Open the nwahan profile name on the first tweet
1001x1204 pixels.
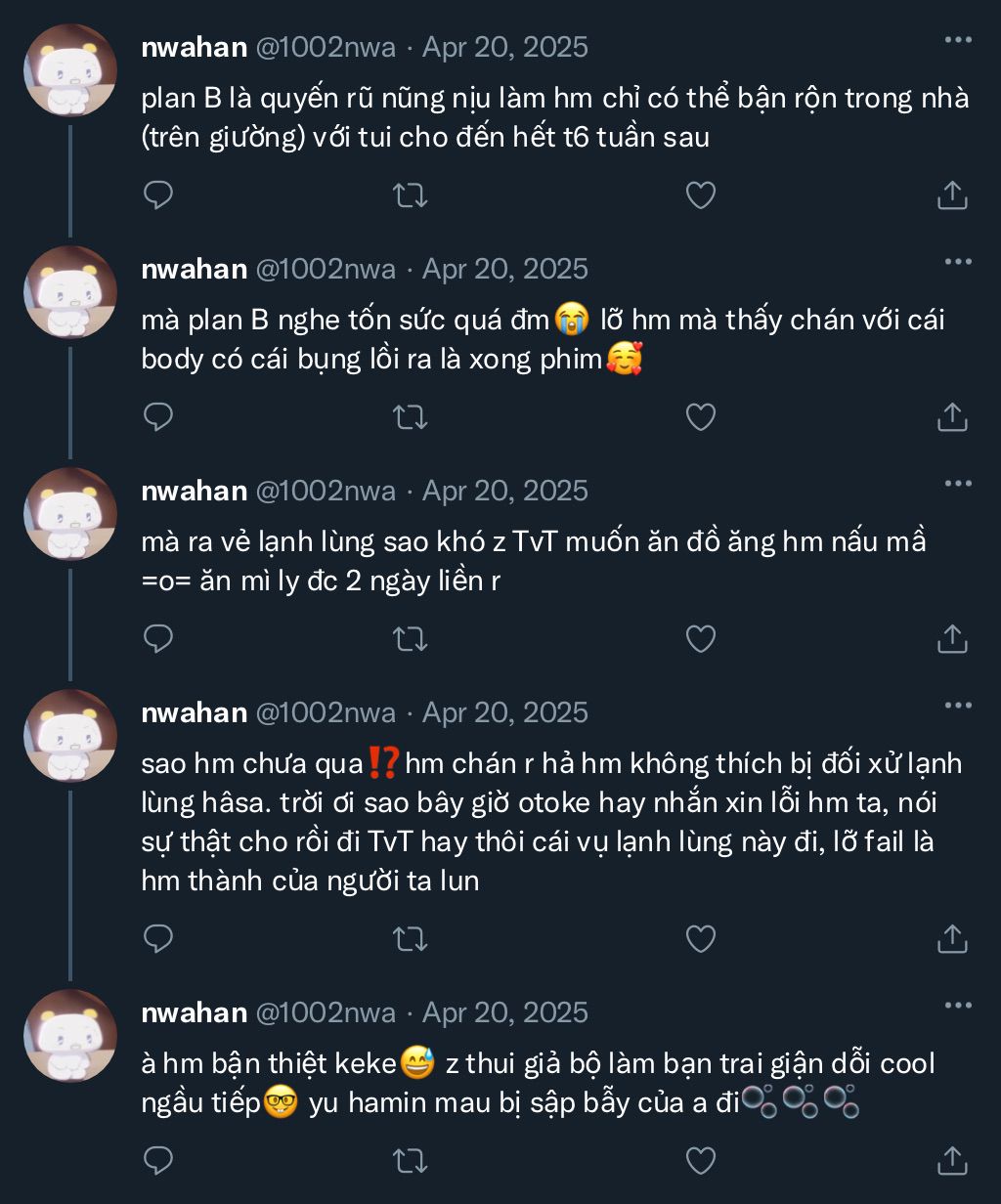pos(194,47)
